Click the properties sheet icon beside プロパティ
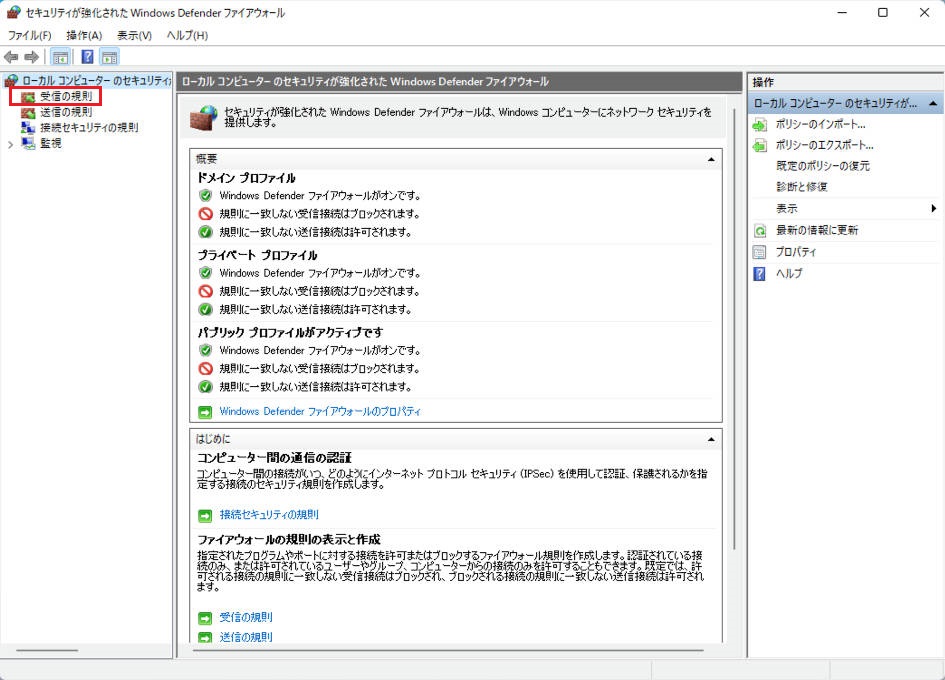This screenshot has height=680, width=945. pos(760,253)
